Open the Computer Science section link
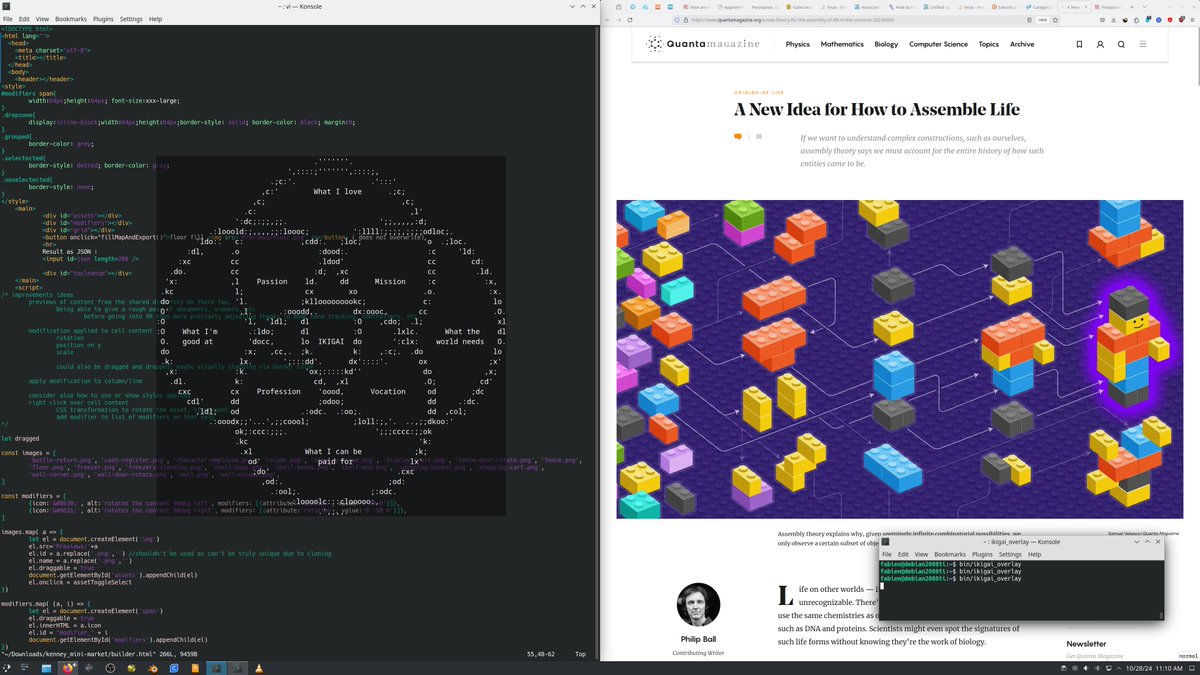This screenshot has width=1200, height=675. [938, 44]
